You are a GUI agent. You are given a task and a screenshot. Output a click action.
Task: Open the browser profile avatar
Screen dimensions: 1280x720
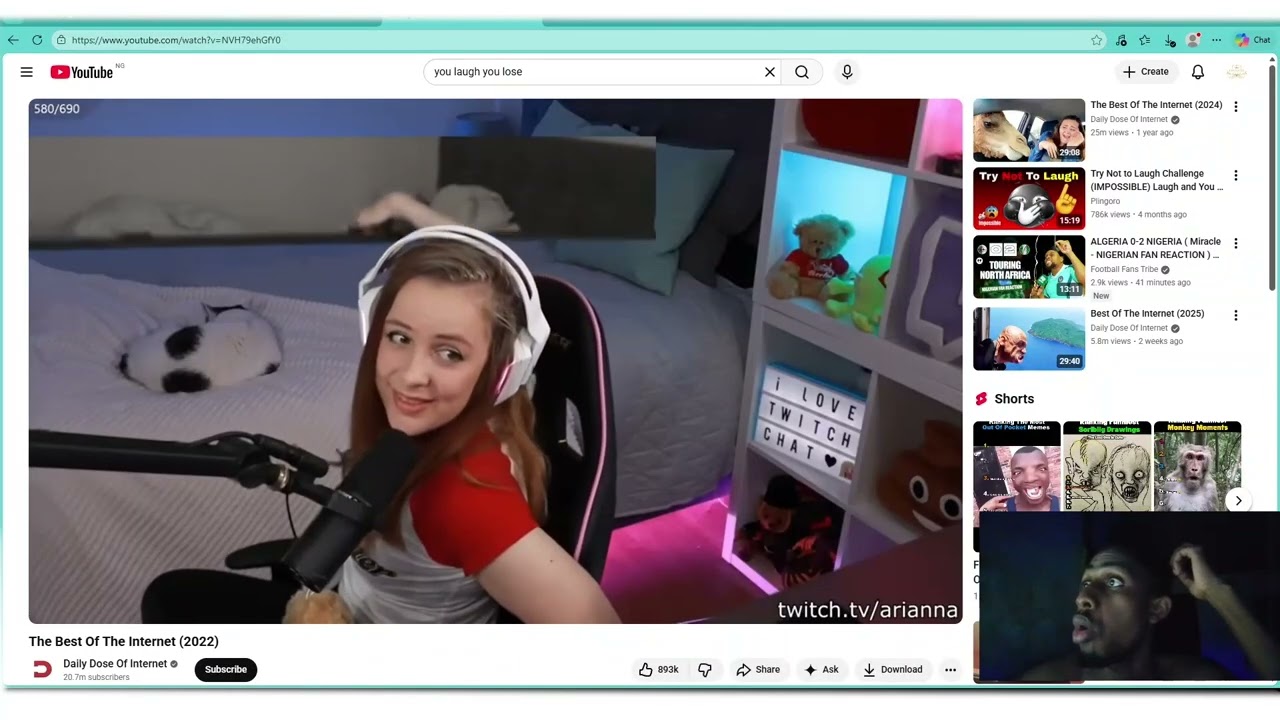pyautogui.click(x=1193, y=40)
